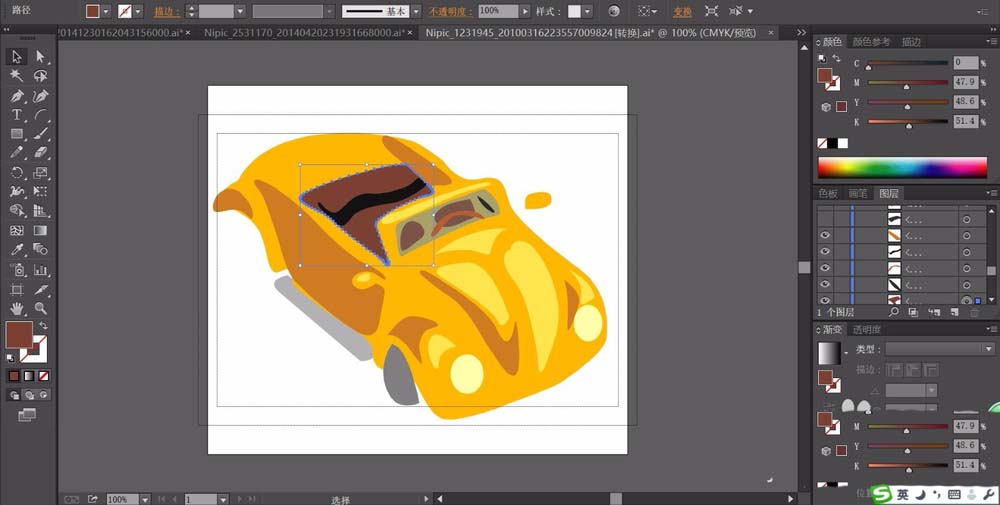Image resolution: width=1000 pixels, height=505 pixels.
Task: Select the Pen tool
Action: coord(17,96)
